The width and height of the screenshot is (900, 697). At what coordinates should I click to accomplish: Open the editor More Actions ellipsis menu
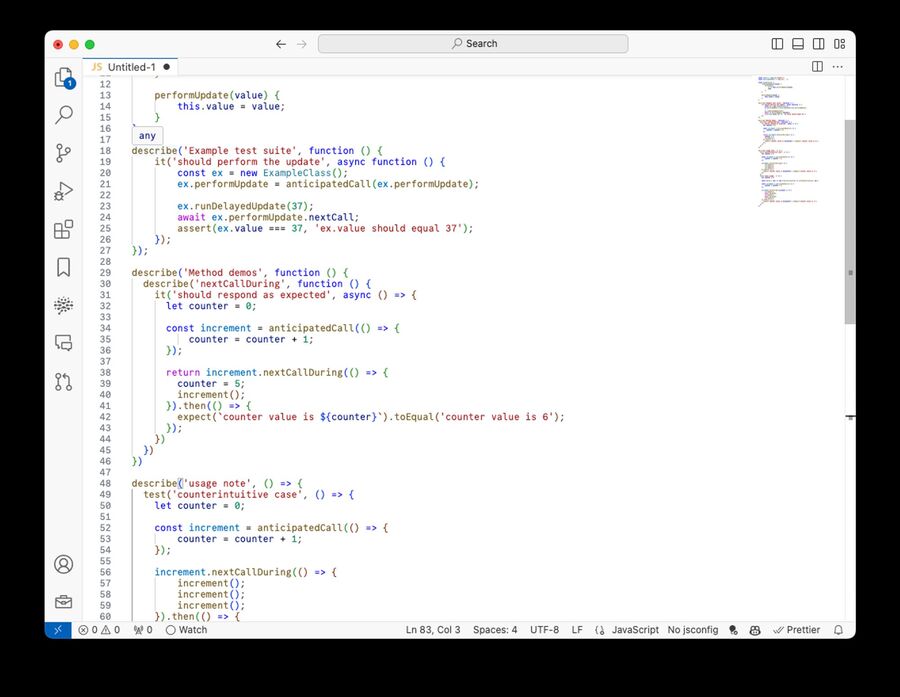click(x=838, y=67)
